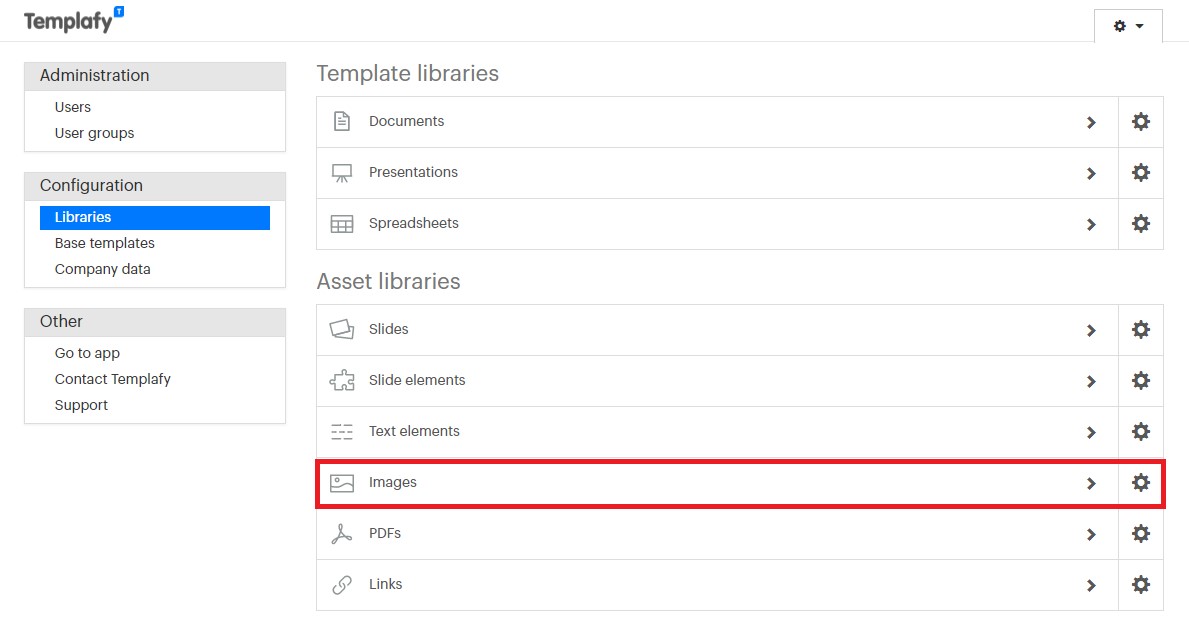
Task: Open the Users administration page
Action: pos(72,106)
